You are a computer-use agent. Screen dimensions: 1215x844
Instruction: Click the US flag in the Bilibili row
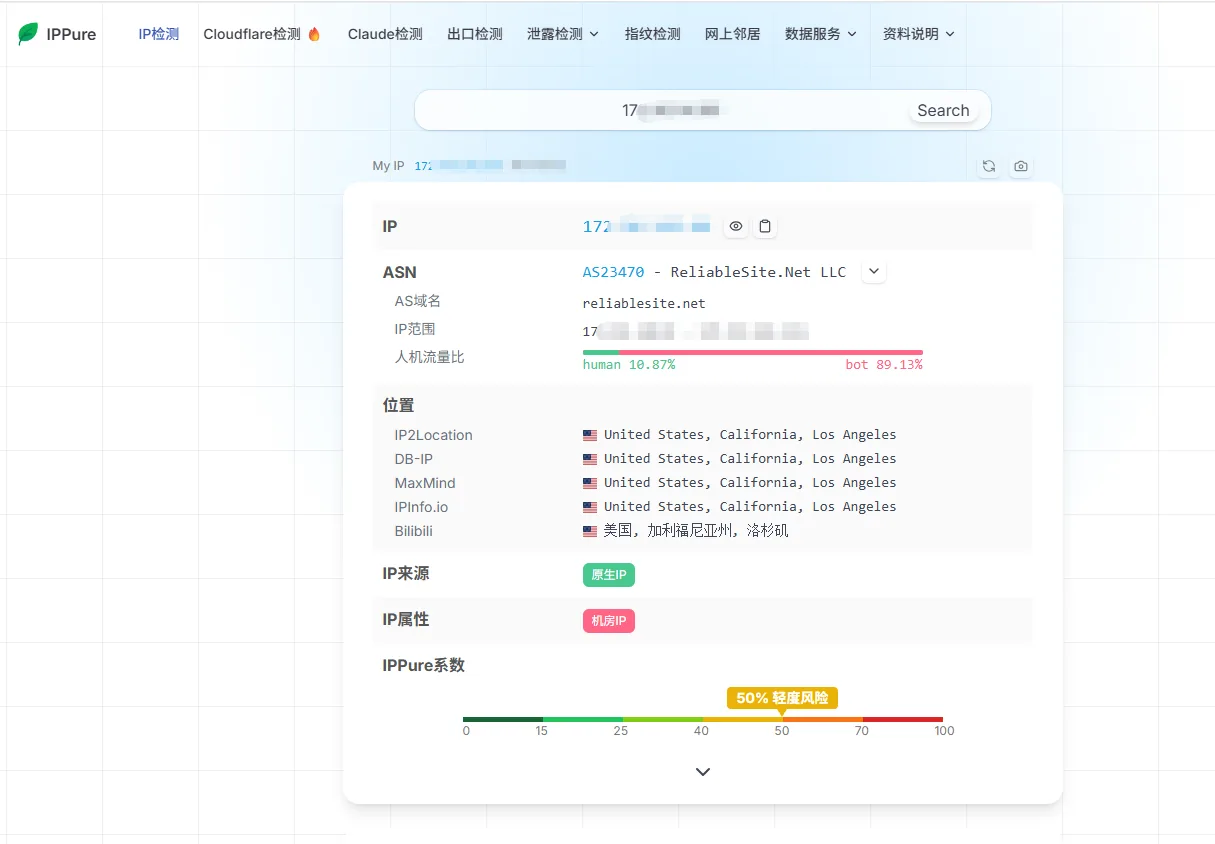pyautogui.click(x=590, y=531)
